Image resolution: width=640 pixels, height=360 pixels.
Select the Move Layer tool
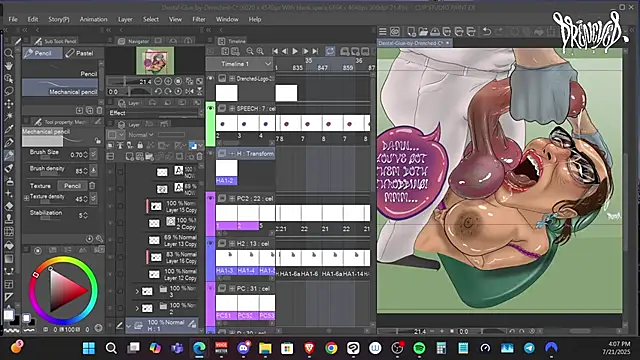point(9,104)
